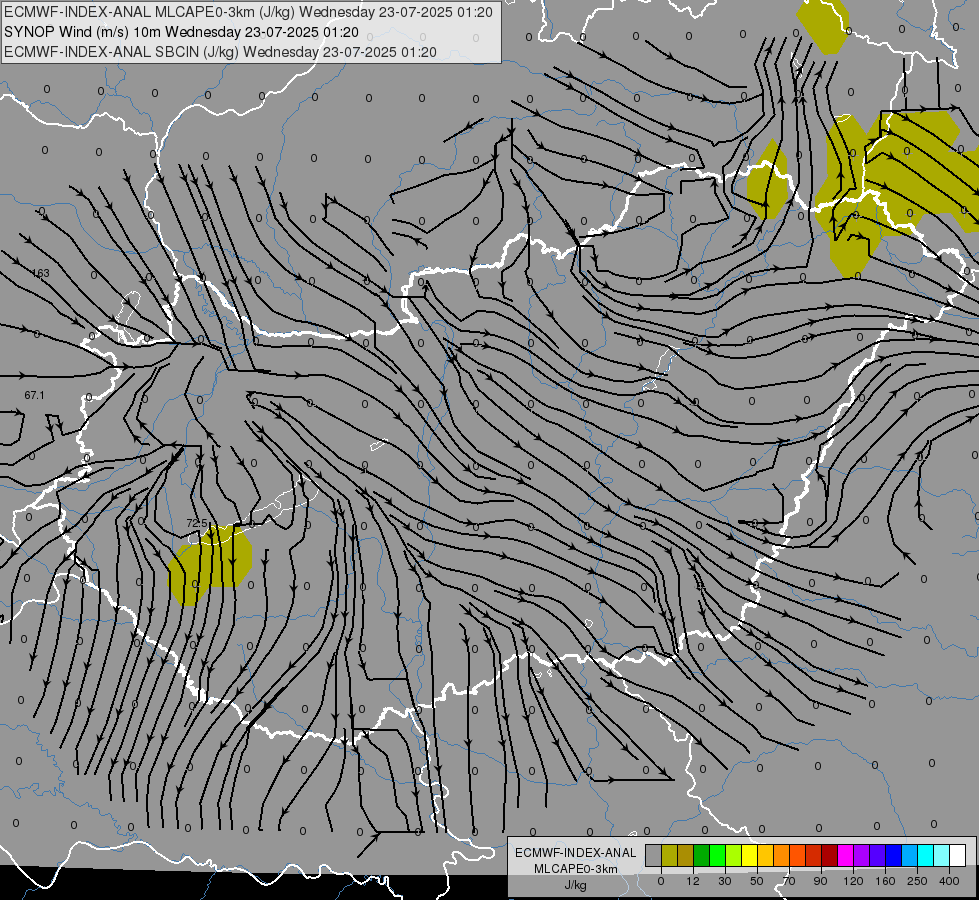Viewport: 979px width, 900px height.
Task: Click the legend tick value 90
Action: (x=820, y=881)
